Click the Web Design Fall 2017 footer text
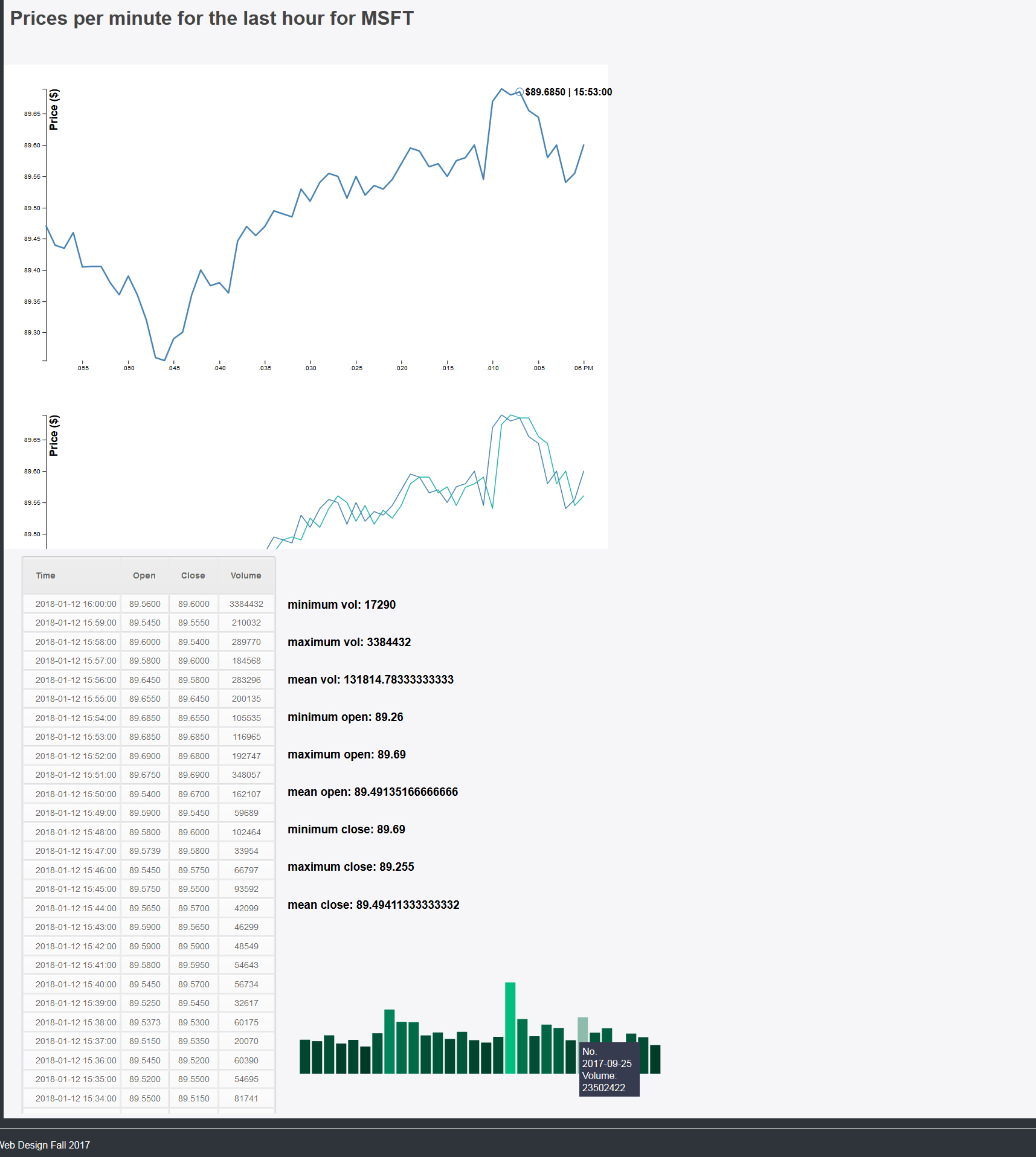Viewport: 1036px width, 1157px height. [45, 1145]
